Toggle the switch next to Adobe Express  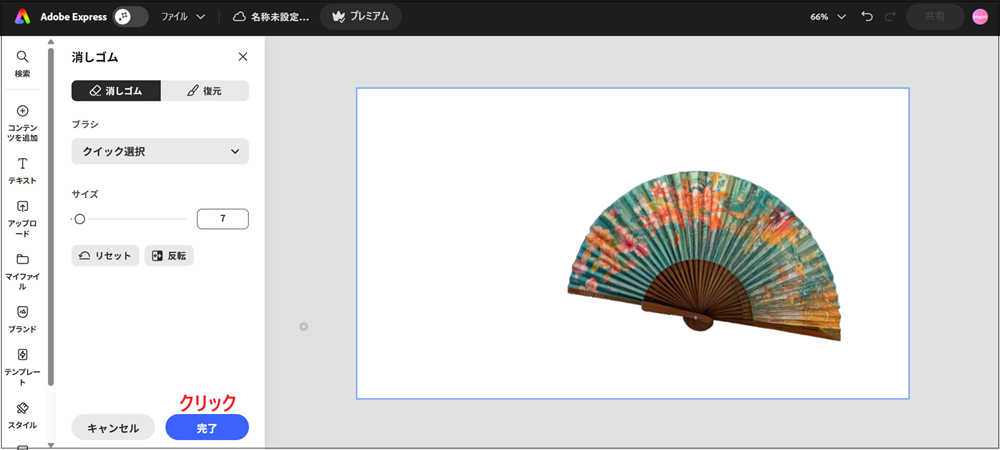tap(131, 17)
